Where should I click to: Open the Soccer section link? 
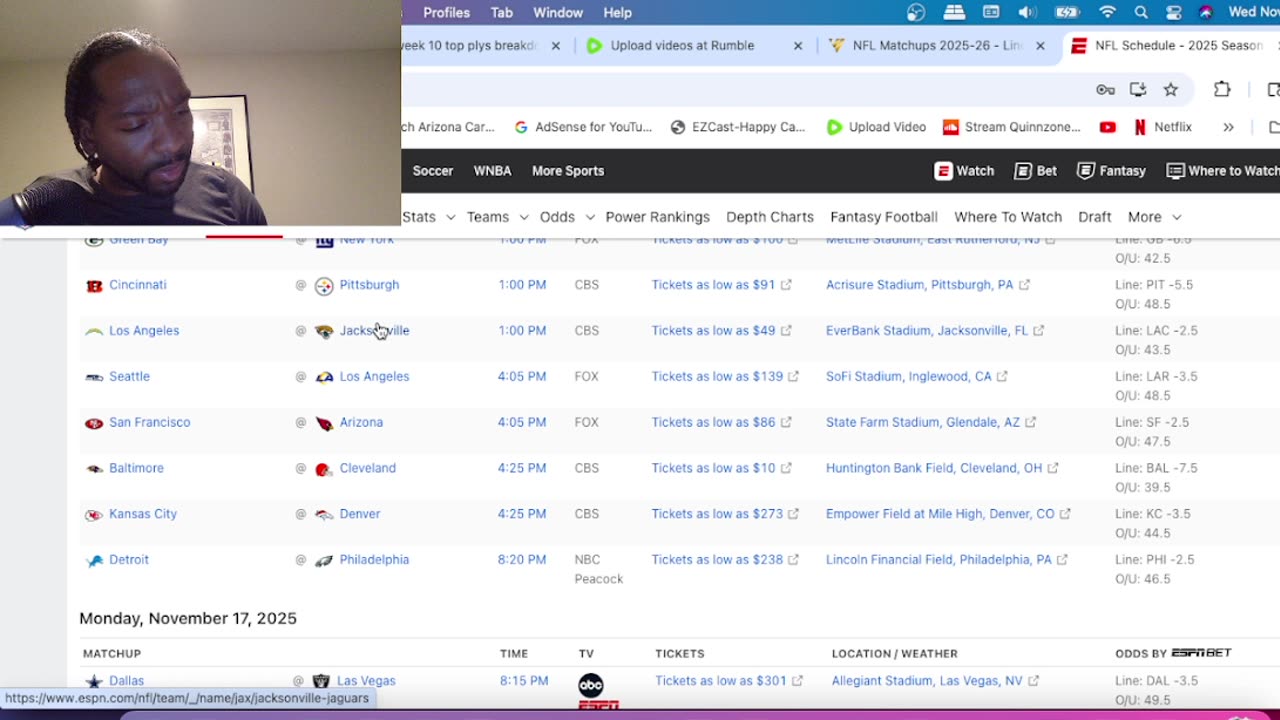[433, 171]
